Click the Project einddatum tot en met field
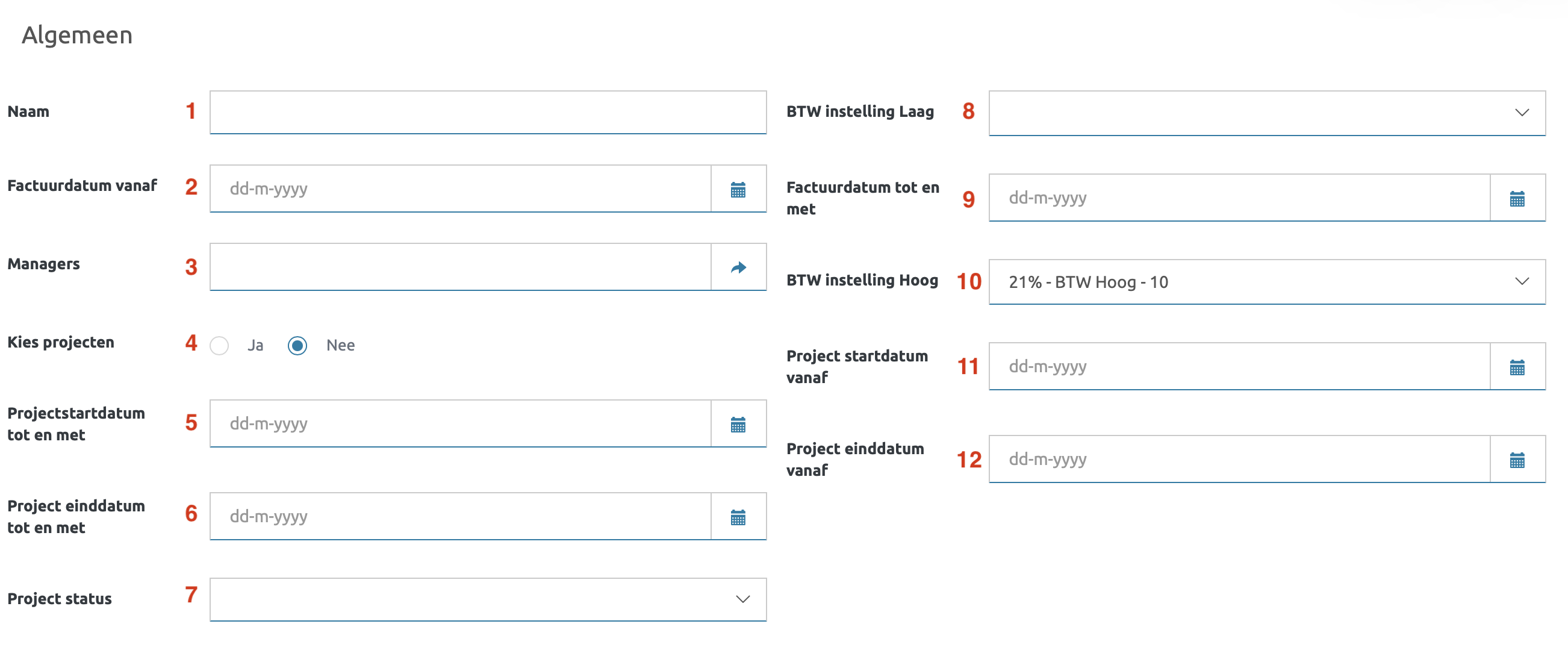 pyautogui.click(x=460, y=516)
